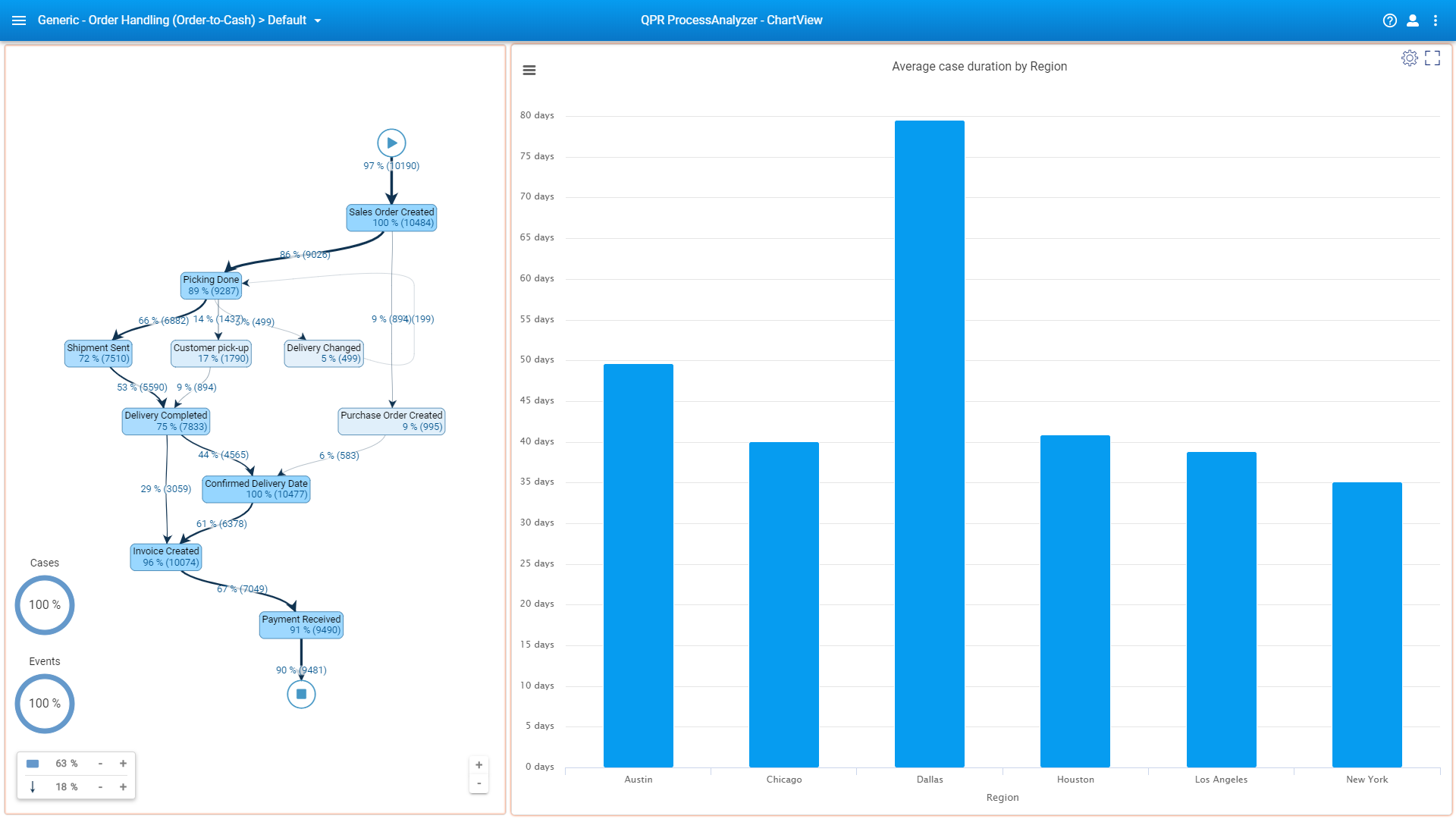1456x819 pixels.
Task: Decrease flow visibility percentage (18 %)
Action: (x=100, y=787)
